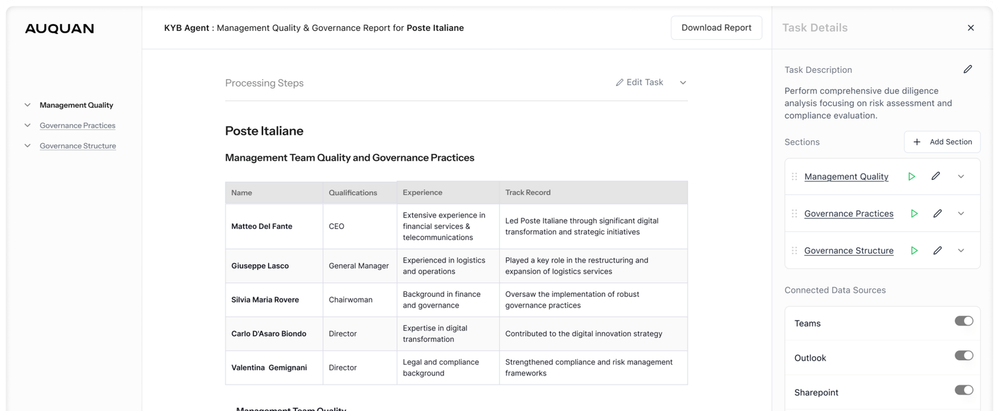
Task: Click the Experience column header
Action: click(448, 193)
